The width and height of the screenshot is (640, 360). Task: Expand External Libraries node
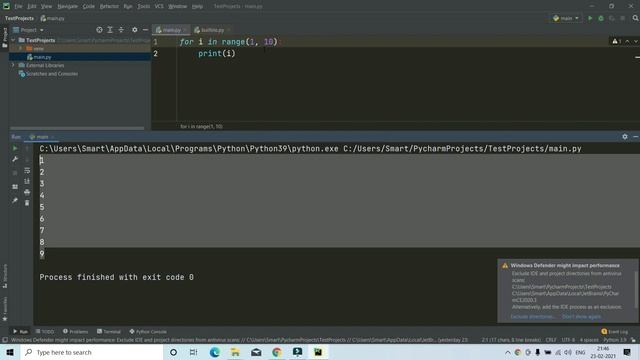pos(13,65)
